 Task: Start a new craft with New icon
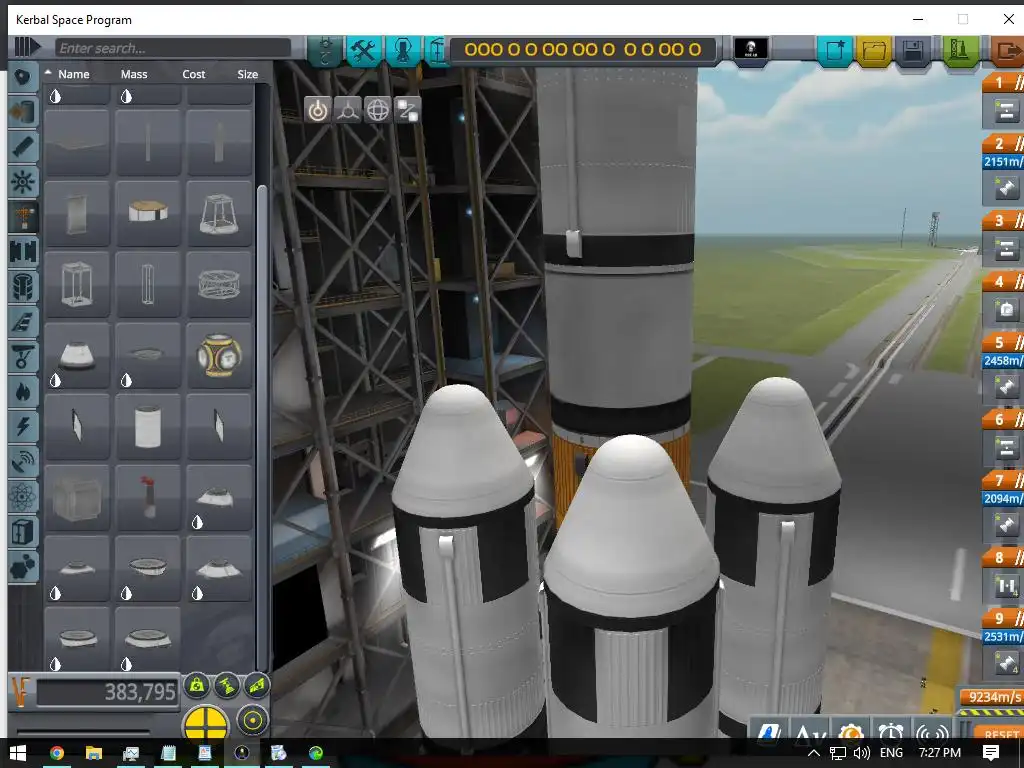[835, 50]
